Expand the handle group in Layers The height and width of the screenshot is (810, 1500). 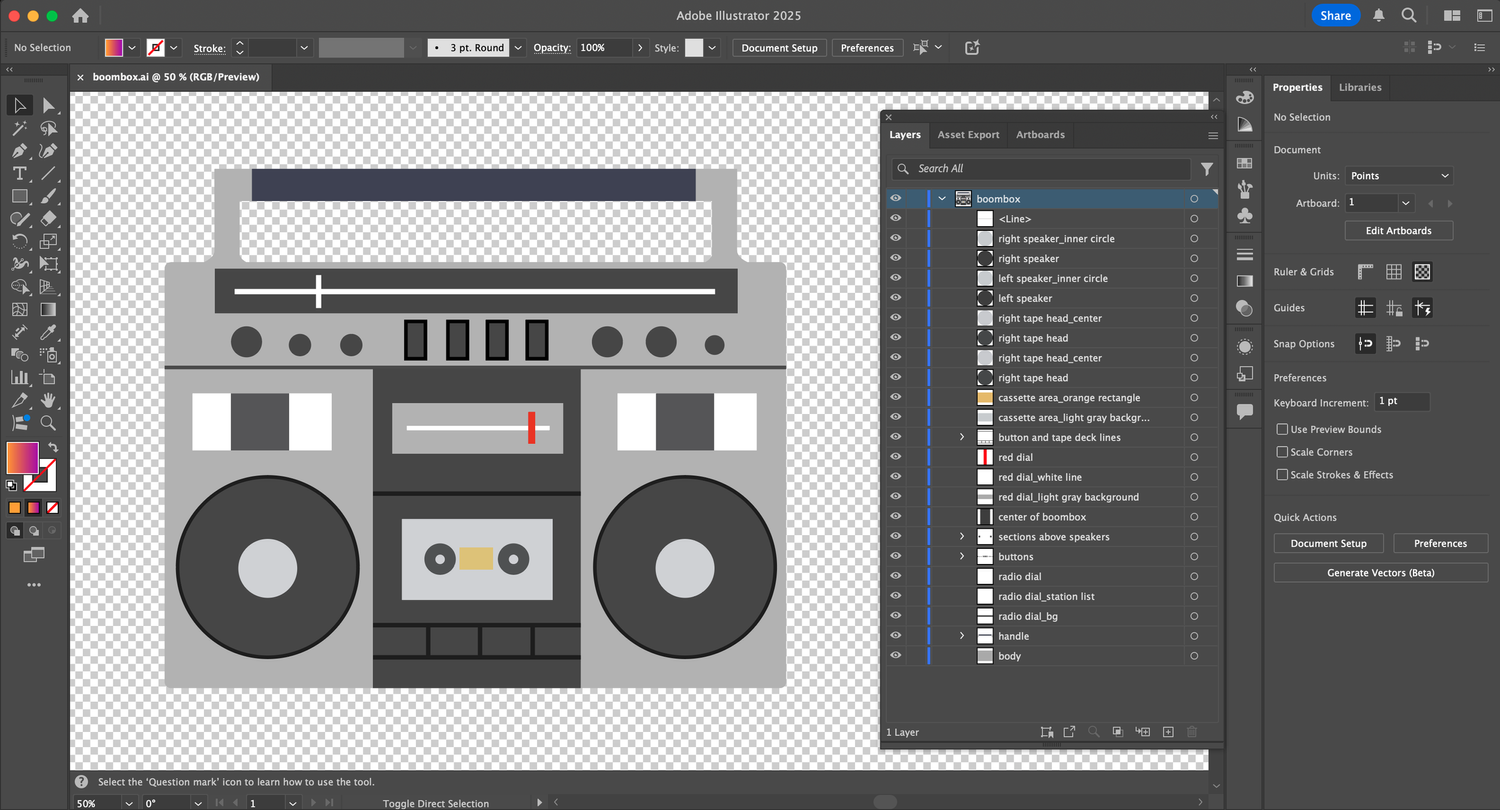click(x=962, y=636)
